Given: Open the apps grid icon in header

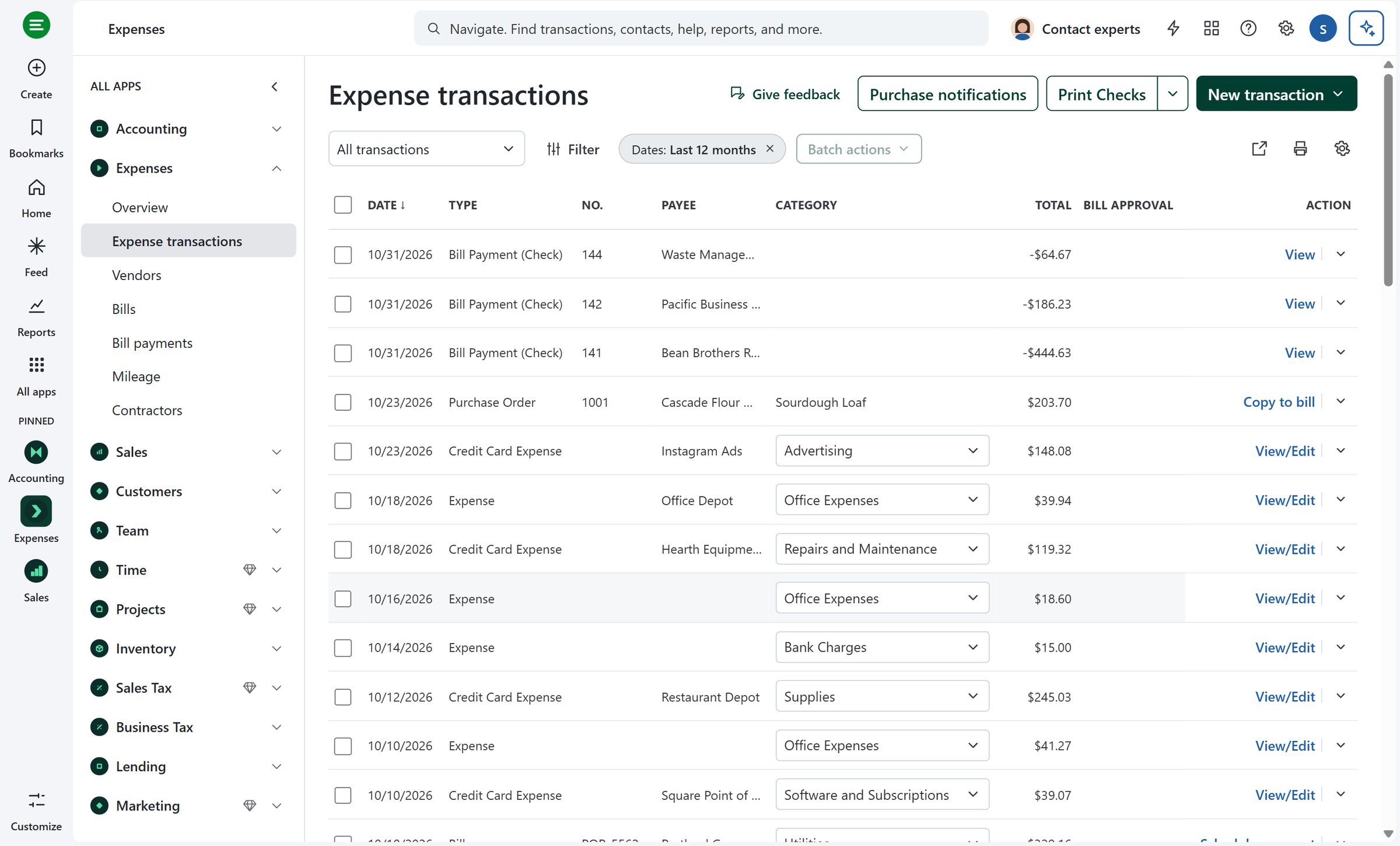Looking at the screenshot, I should [x=1211, y=28].
